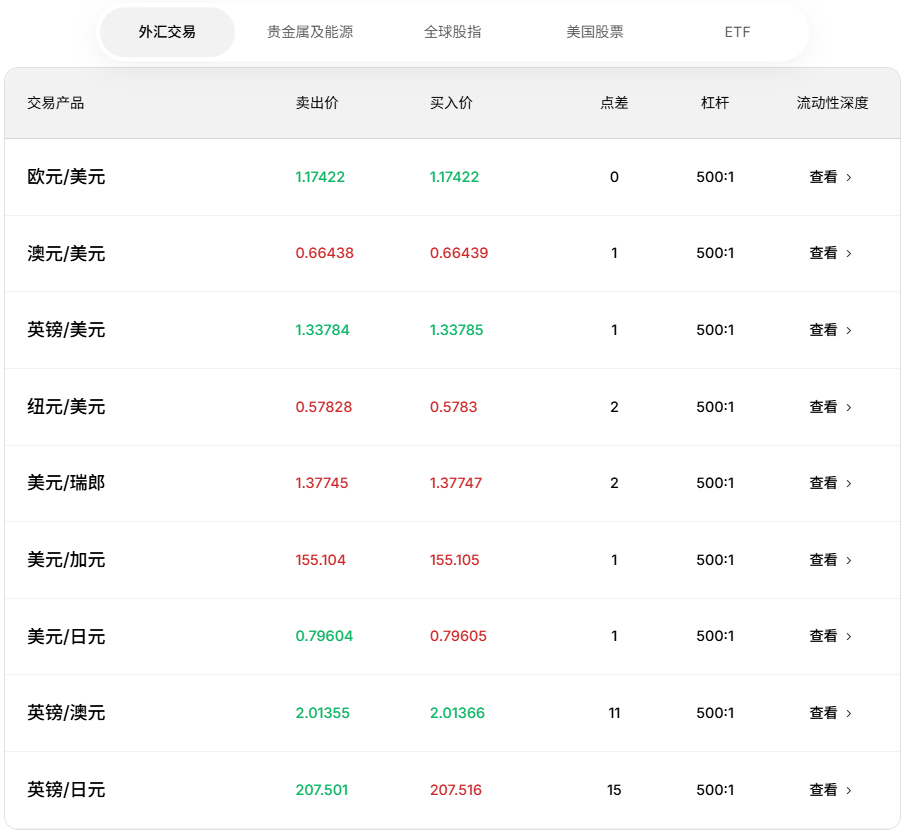Open the 全球股指 tab

click(x=452, y=31)
